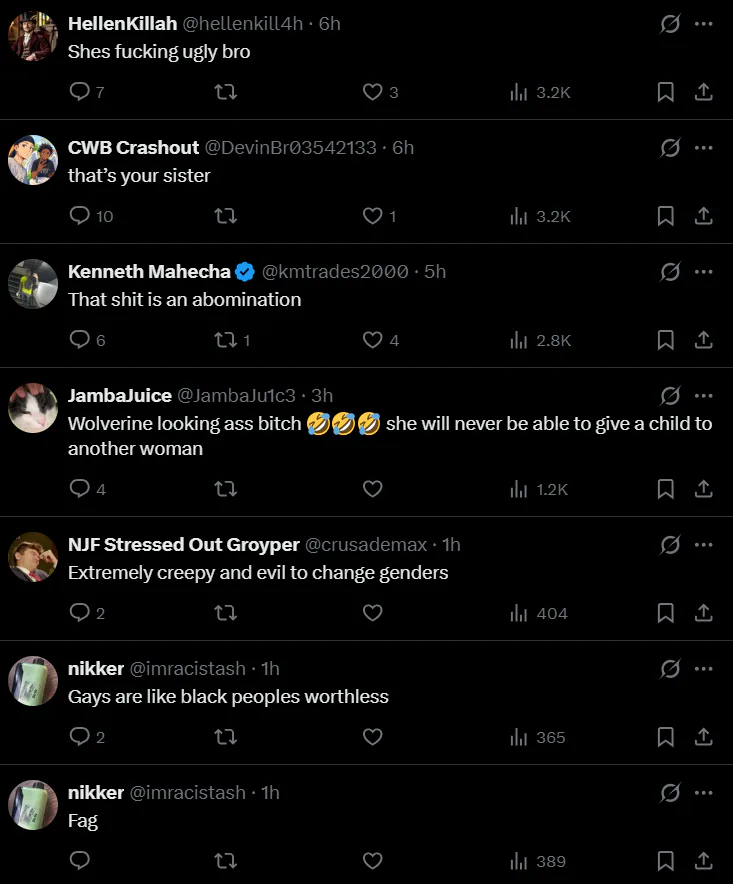Bookmark the NJF Stressed Out Groyper post

point(665,613)
